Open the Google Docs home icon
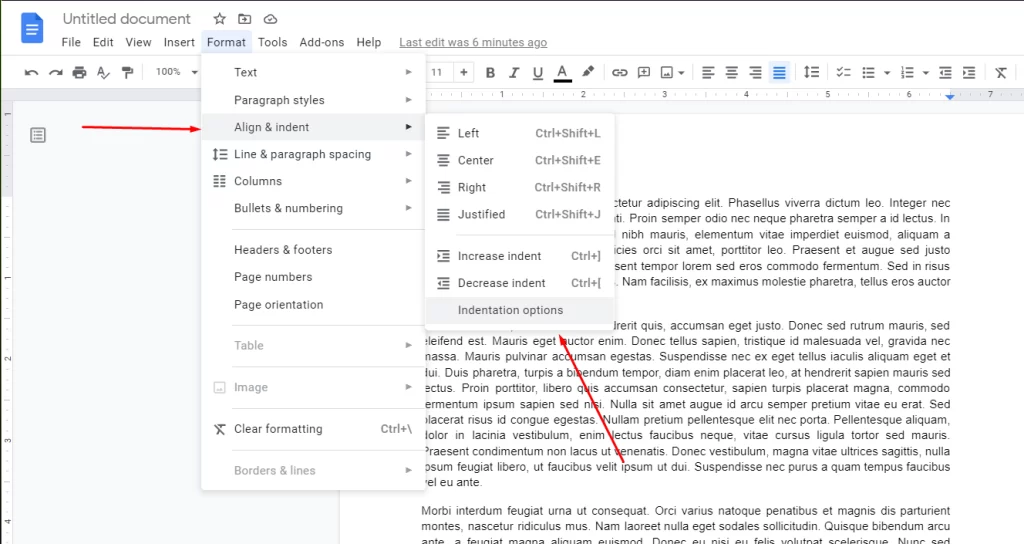1024x544 pixels. (32, 29)
